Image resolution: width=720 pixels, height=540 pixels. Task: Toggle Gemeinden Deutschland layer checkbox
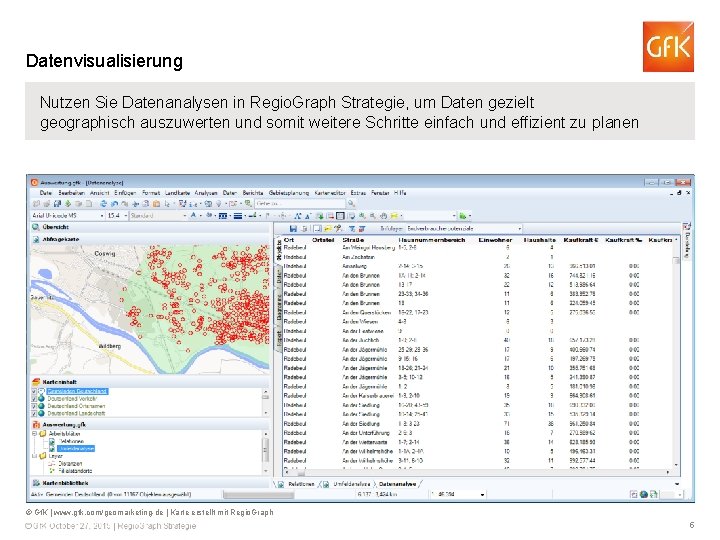(34, 391)
